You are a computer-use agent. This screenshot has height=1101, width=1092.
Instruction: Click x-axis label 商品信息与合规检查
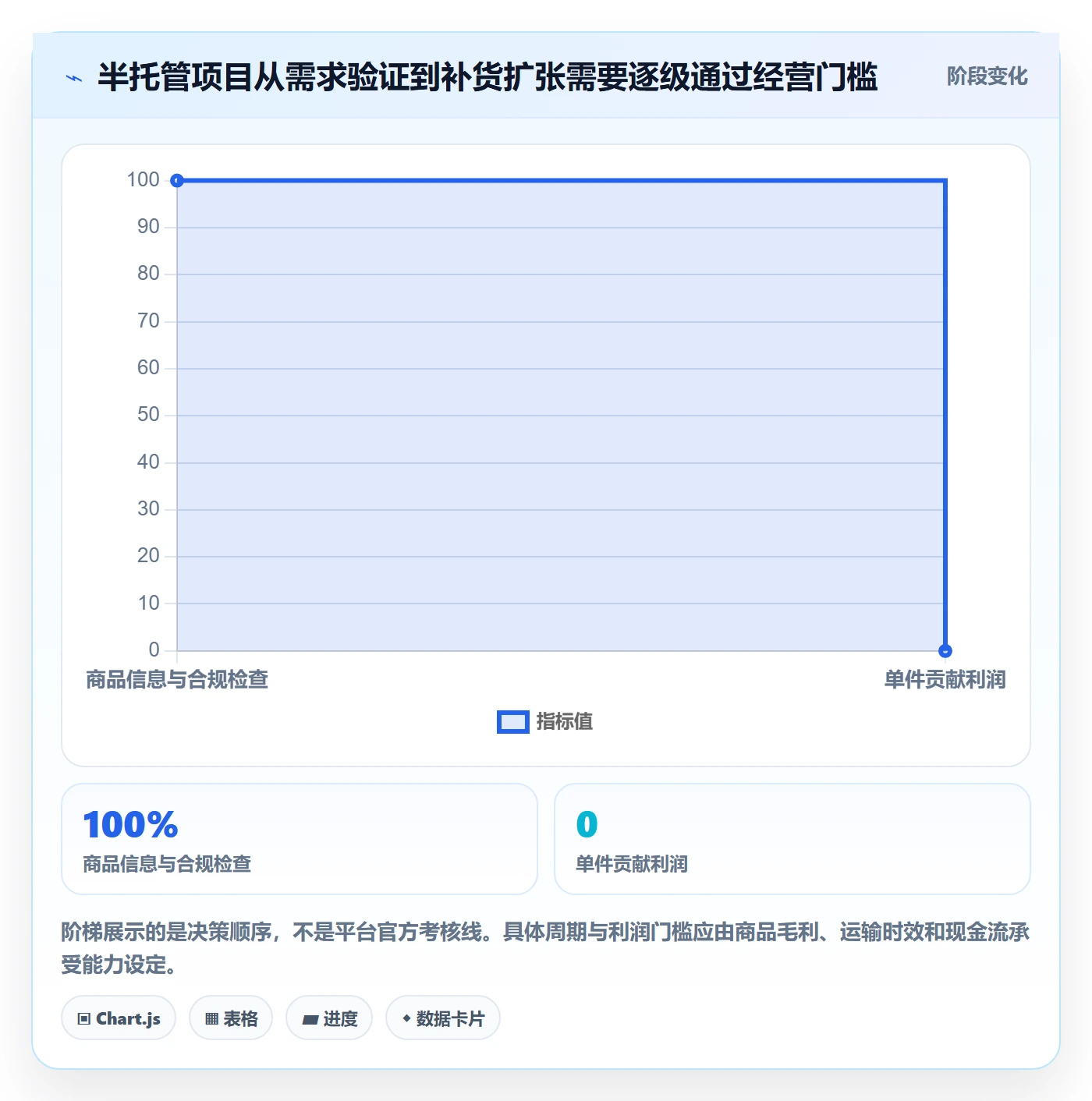177,680
